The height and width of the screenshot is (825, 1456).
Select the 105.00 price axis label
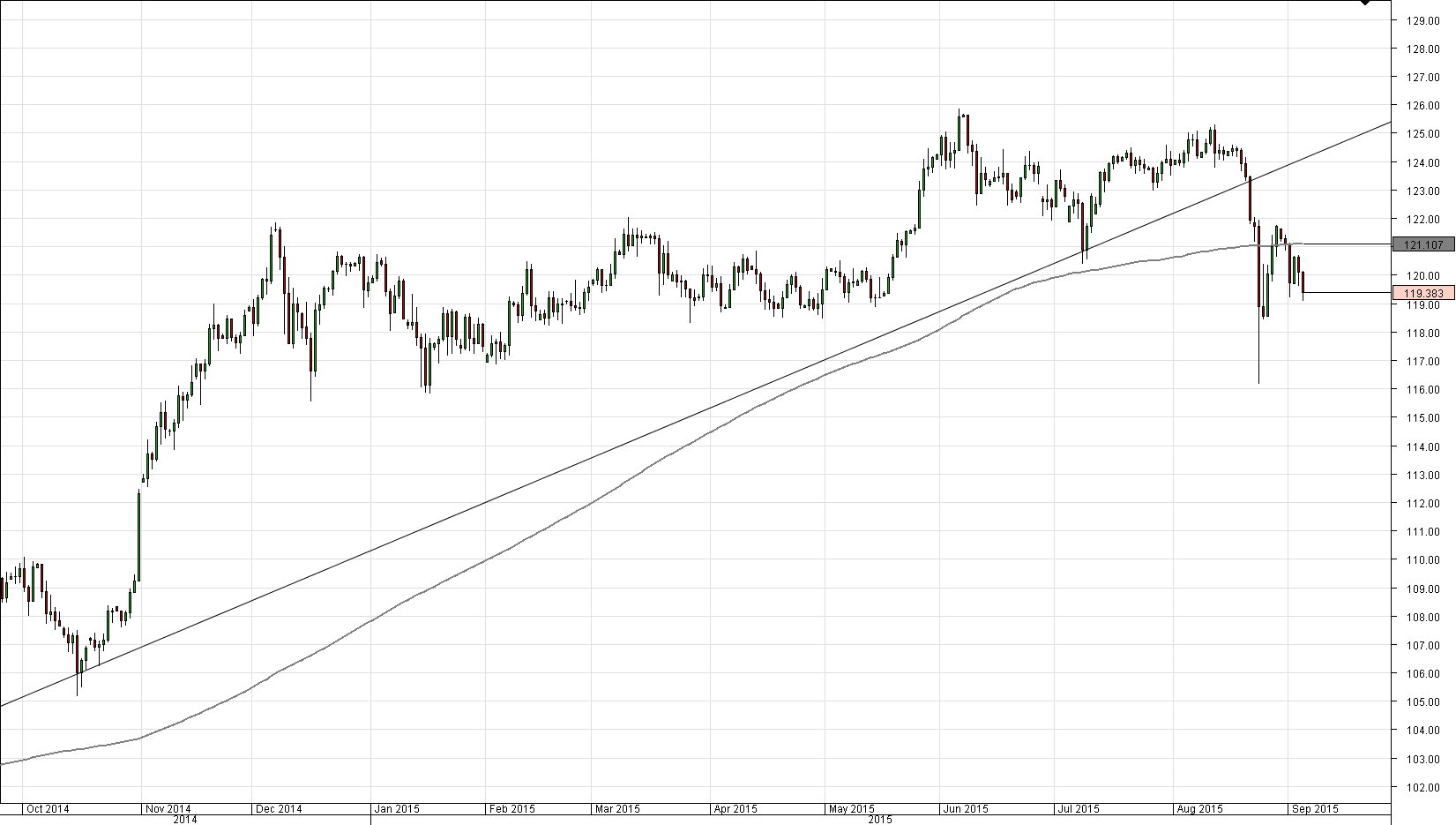click(1424, 701)
